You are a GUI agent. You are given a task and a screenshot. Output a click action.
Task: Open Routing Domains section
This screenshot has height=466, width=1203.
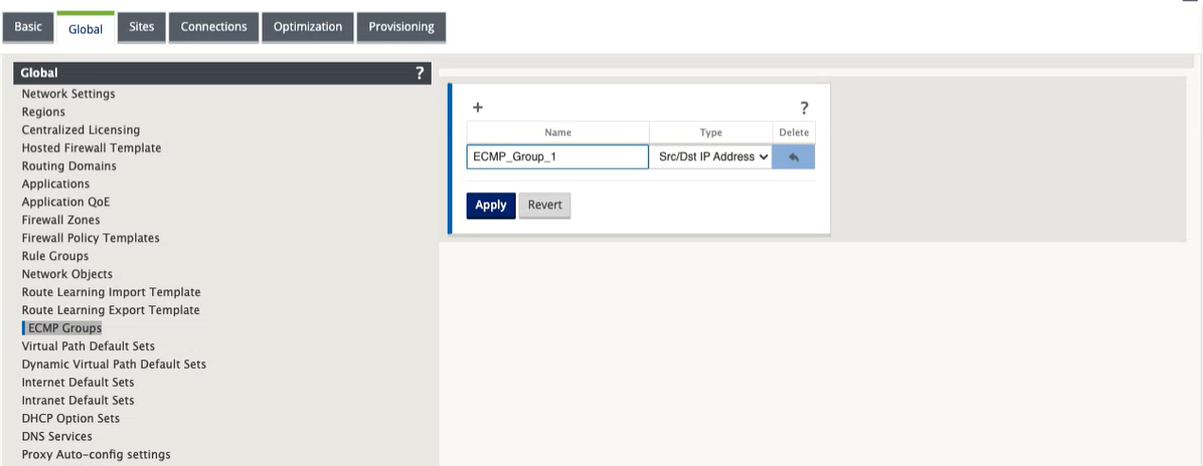[x=69, y=166]
